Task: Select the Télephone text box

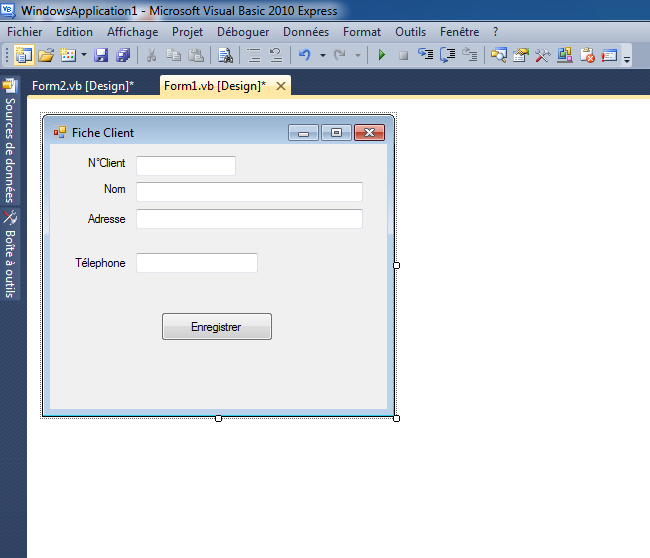Action: point(197,263)
